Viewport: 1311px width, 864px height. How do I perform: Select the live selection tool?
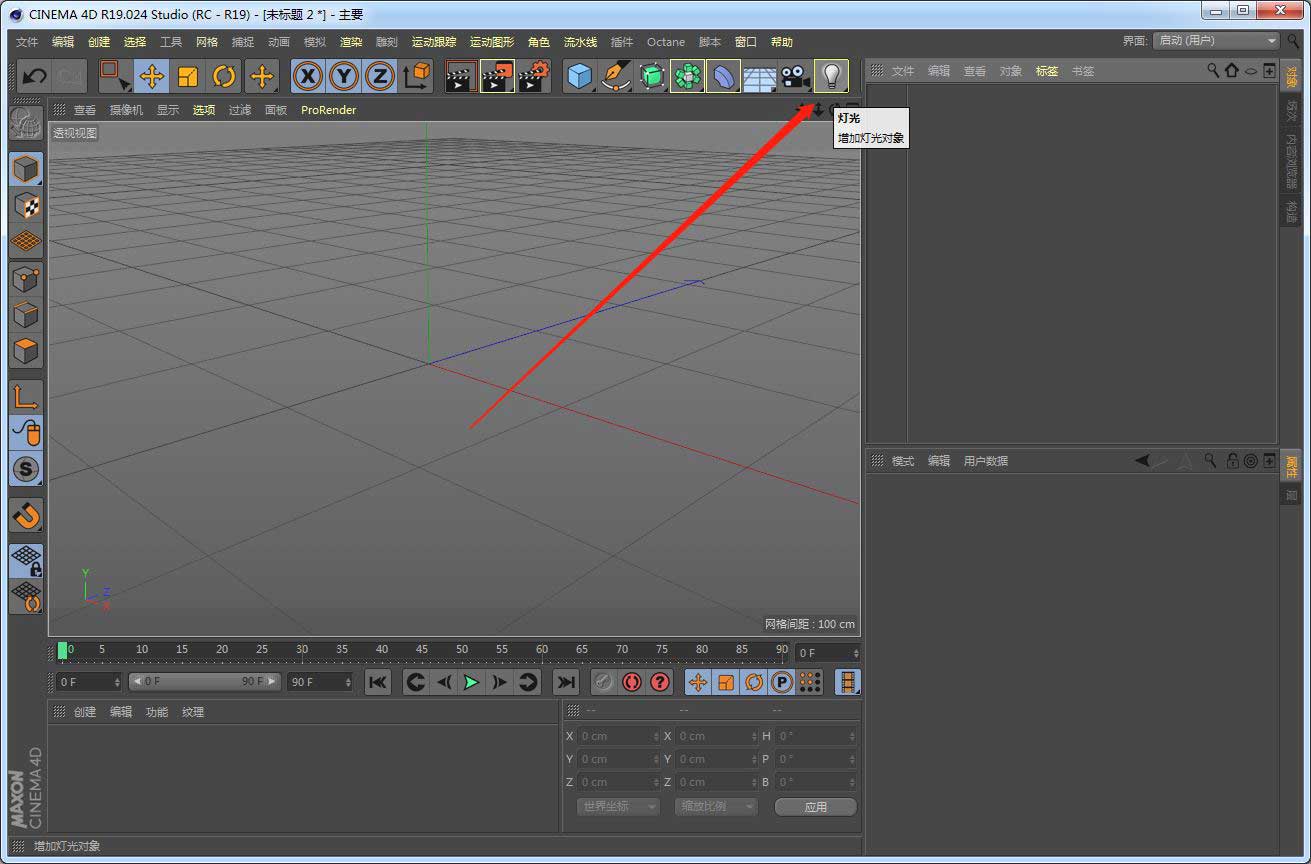coord(114,76)
